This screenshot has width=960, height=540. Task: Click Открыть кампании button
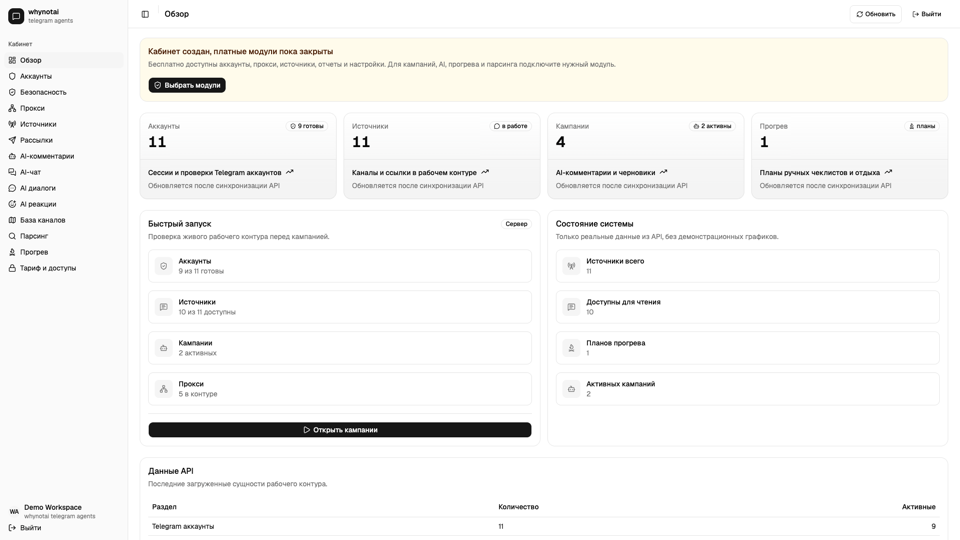click(x=340, y=430)
